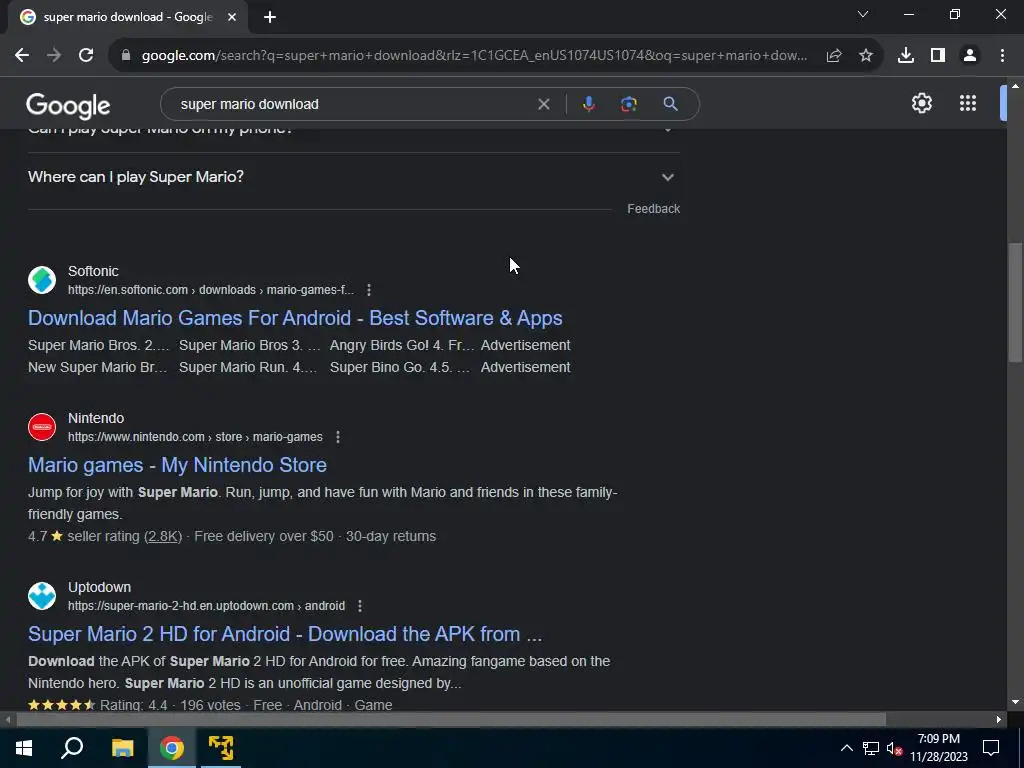1024x768 pixels.
Task: Click the vertical scrollbar thumb
Action: click(x=1015, y=302)
